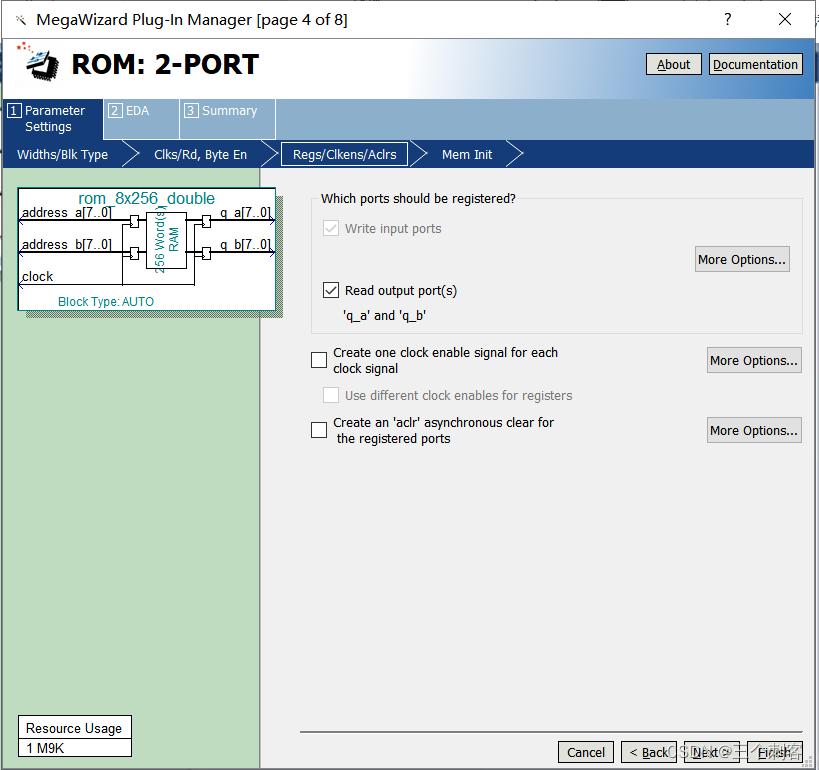The height and width of the screenshot is (770, 819).
Task: Proceed with the Next > button
Action: [x=711, y=752]
